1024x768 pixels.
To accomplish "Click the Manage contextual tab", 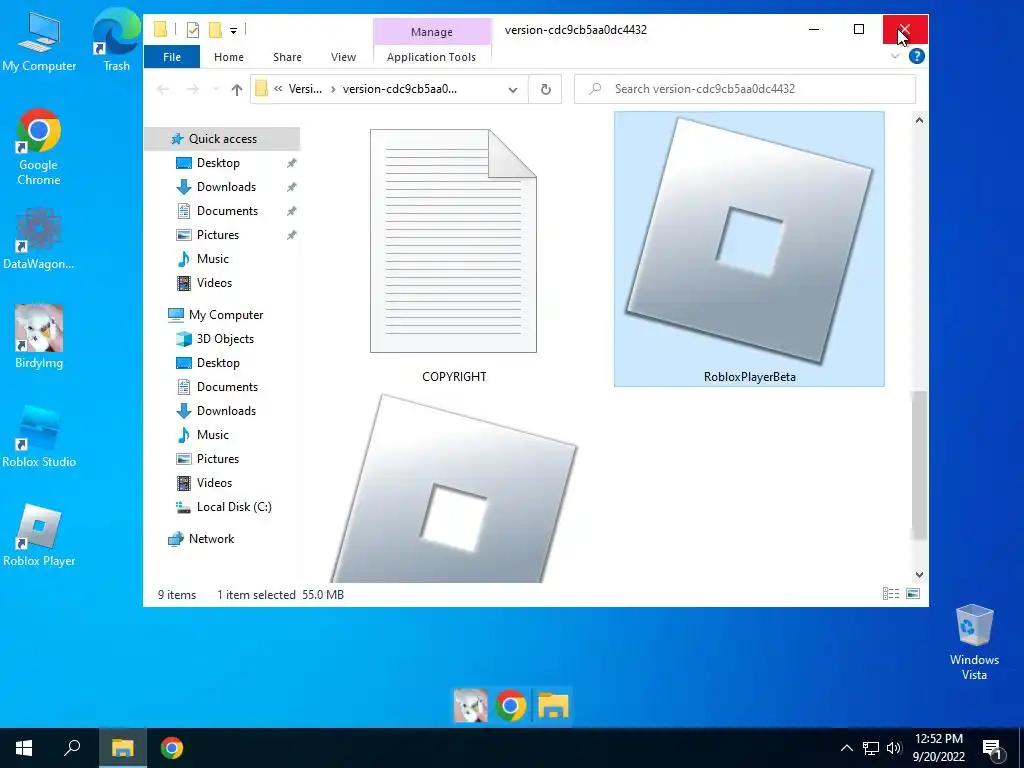I will [x=432, y=32].
